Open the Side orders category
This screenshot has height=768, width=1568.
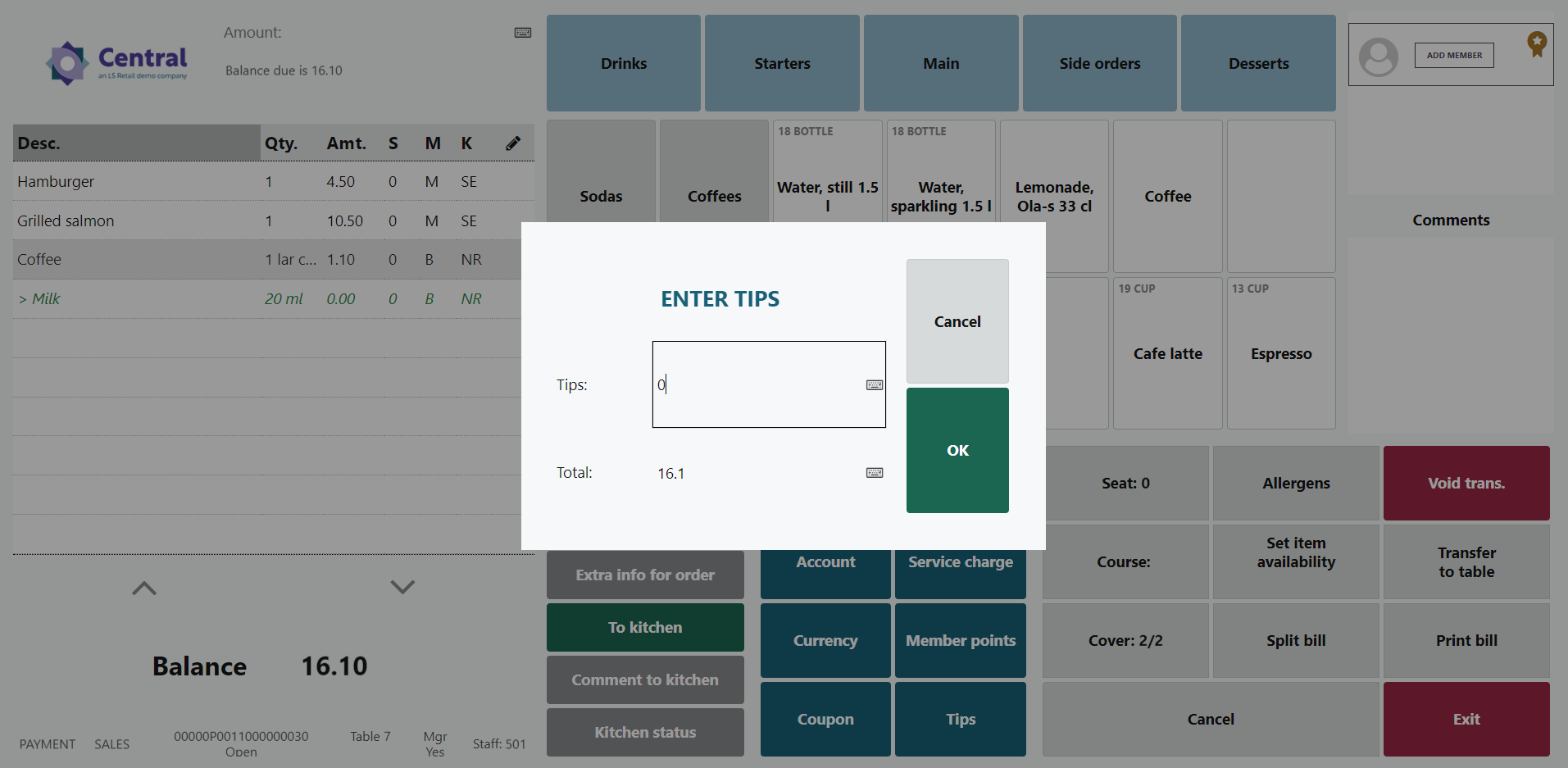pyautogui.click(x=1100, y=63)
